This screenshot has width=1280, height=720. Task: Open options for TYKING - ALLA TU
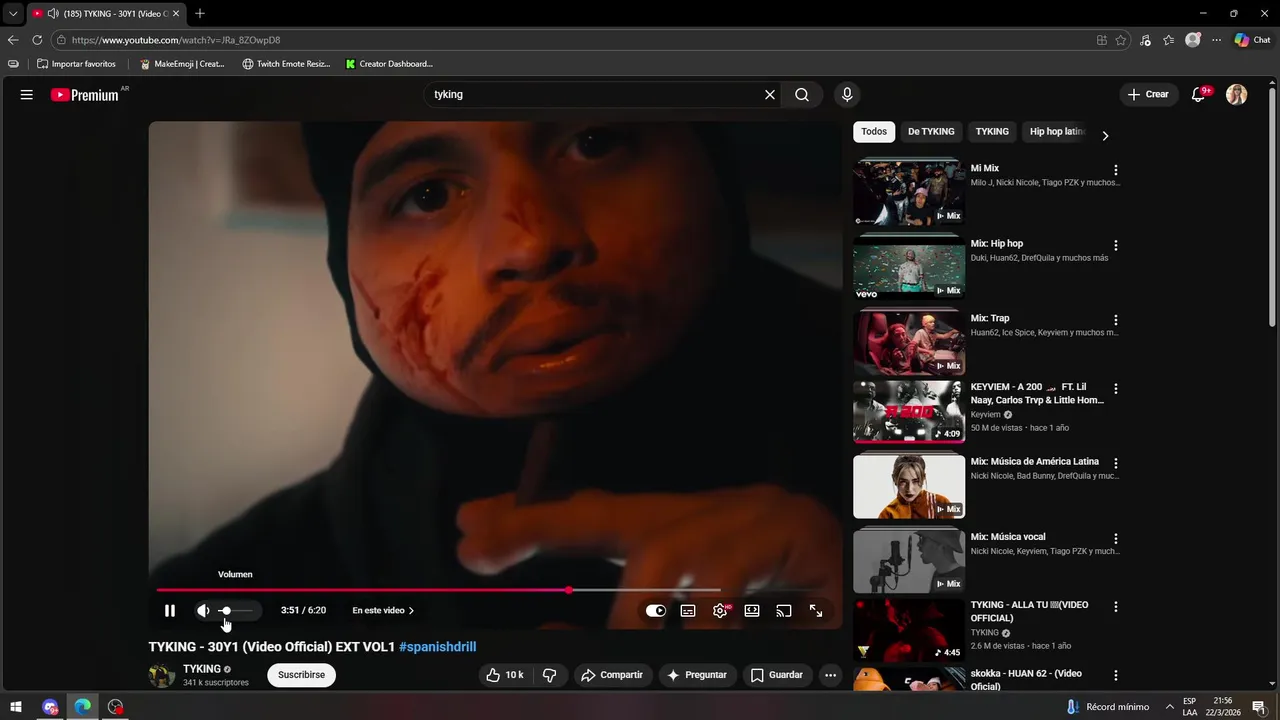tap(1116, 606)
